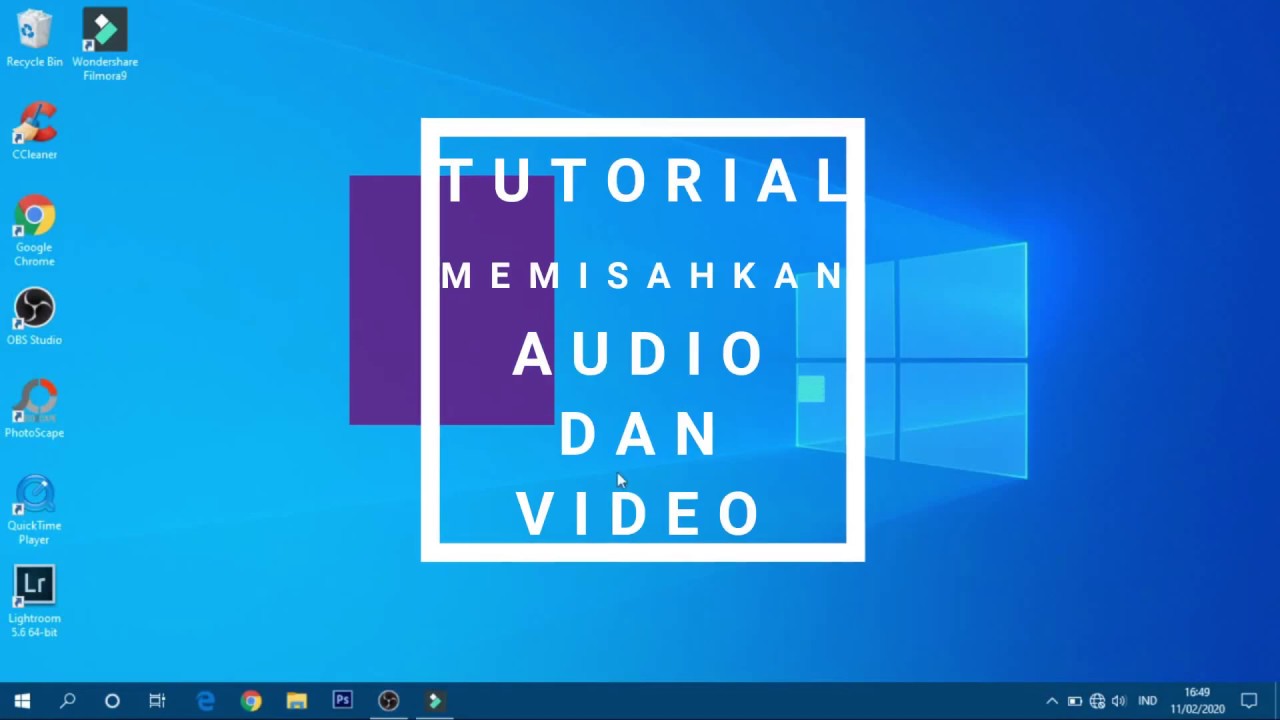The height and width of the screenshot is (720, 1280).
Task: Launch Microsoft Edge from taskbar
Action: click(205, 701)
